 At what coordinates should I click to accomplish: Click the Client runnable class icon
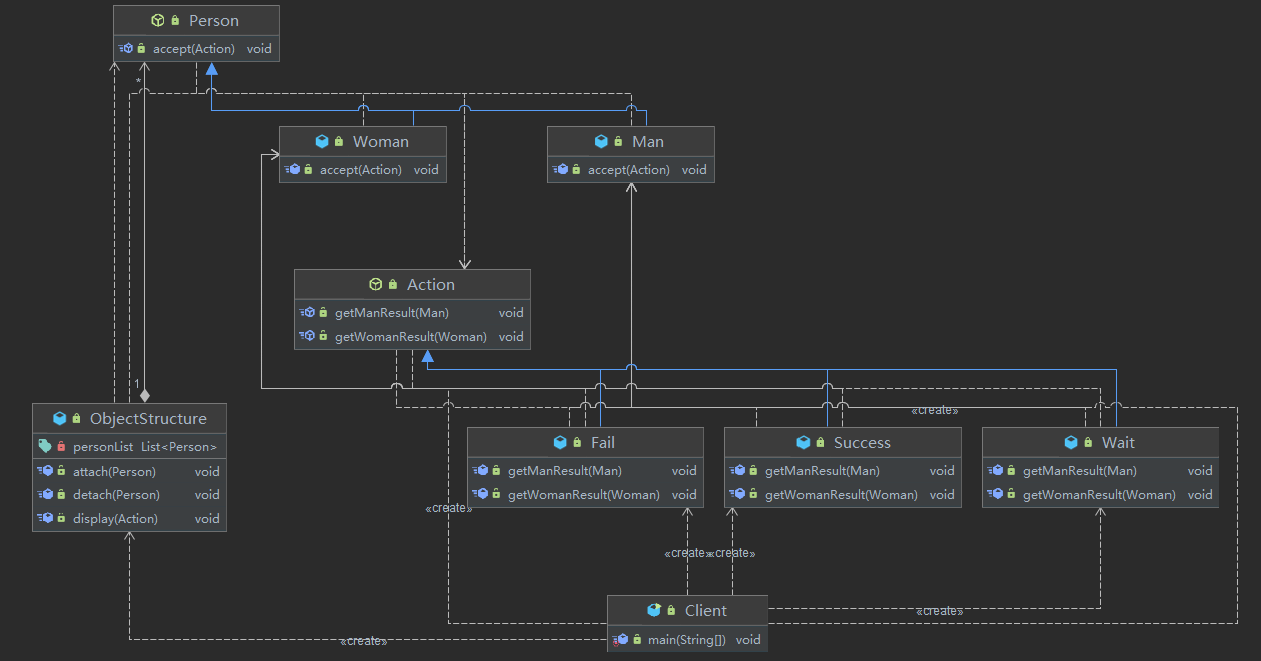(654, 611)
